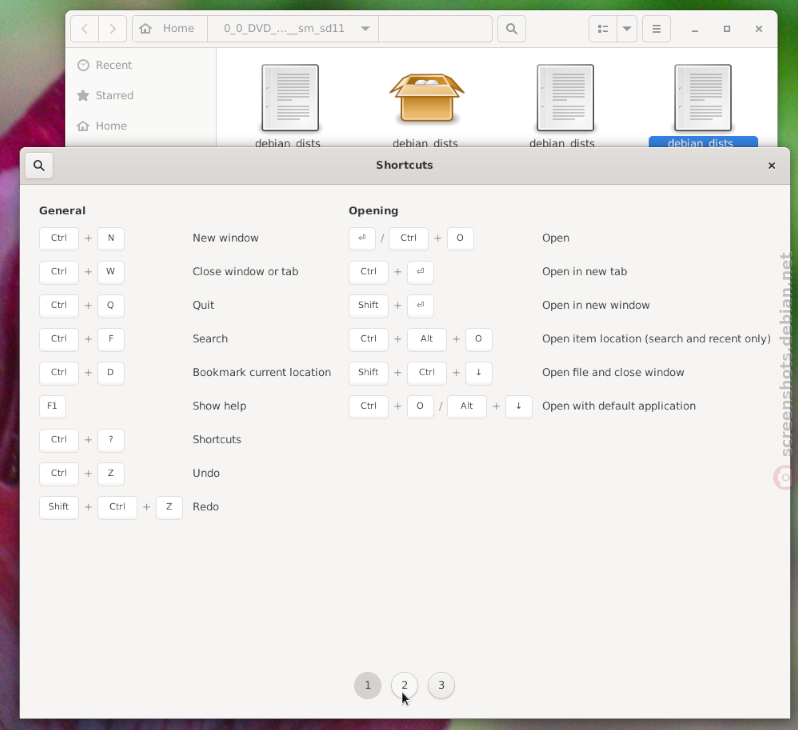Go forward in the file manager
This screenshot has width=798, height=730.
pyautogui.click(x=112, y=29)
